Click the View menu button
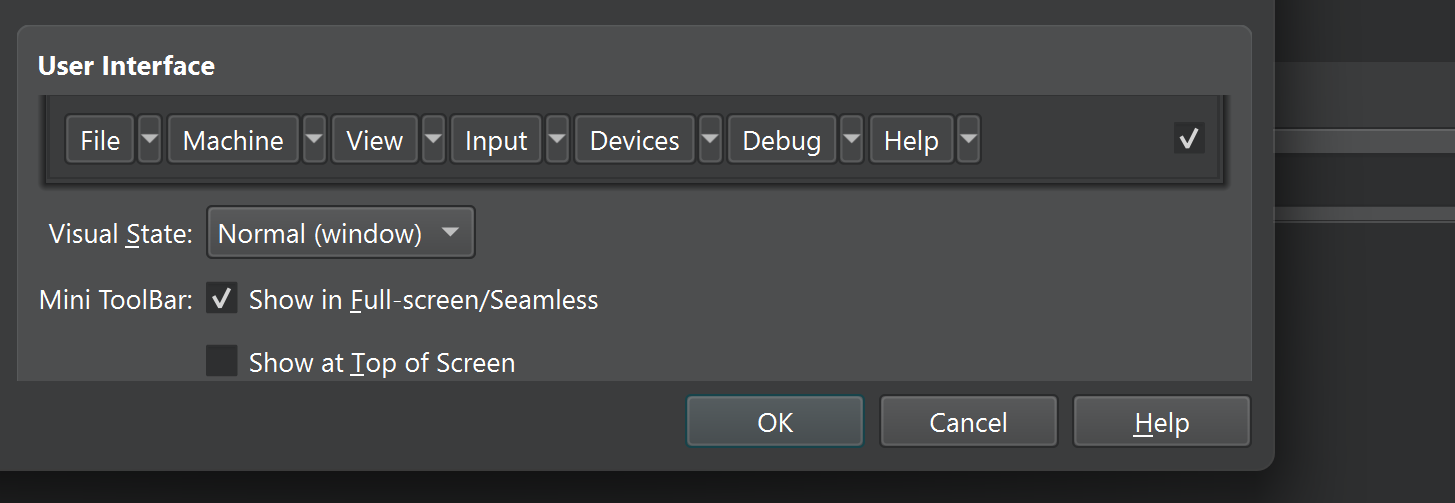Viewport: 1455px width, 503px height. click(x=374, y=140)
